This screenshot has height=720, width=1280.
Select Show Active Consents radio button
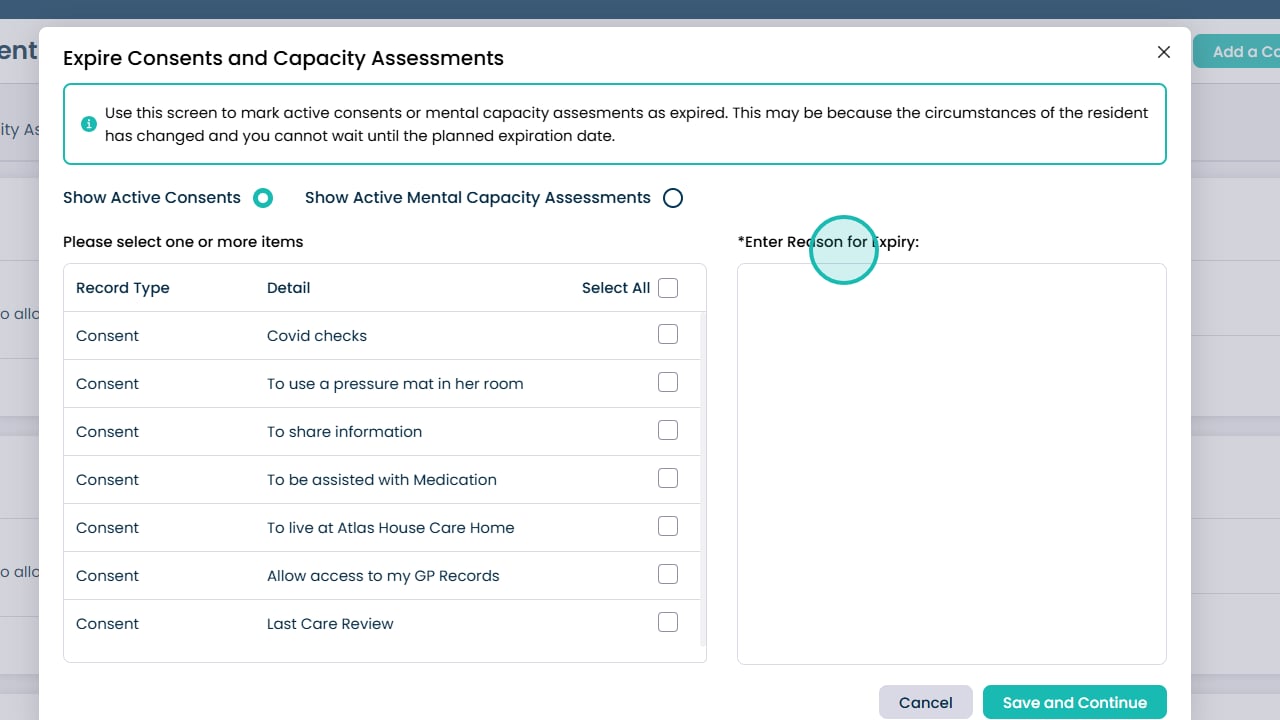coord(263,198)
